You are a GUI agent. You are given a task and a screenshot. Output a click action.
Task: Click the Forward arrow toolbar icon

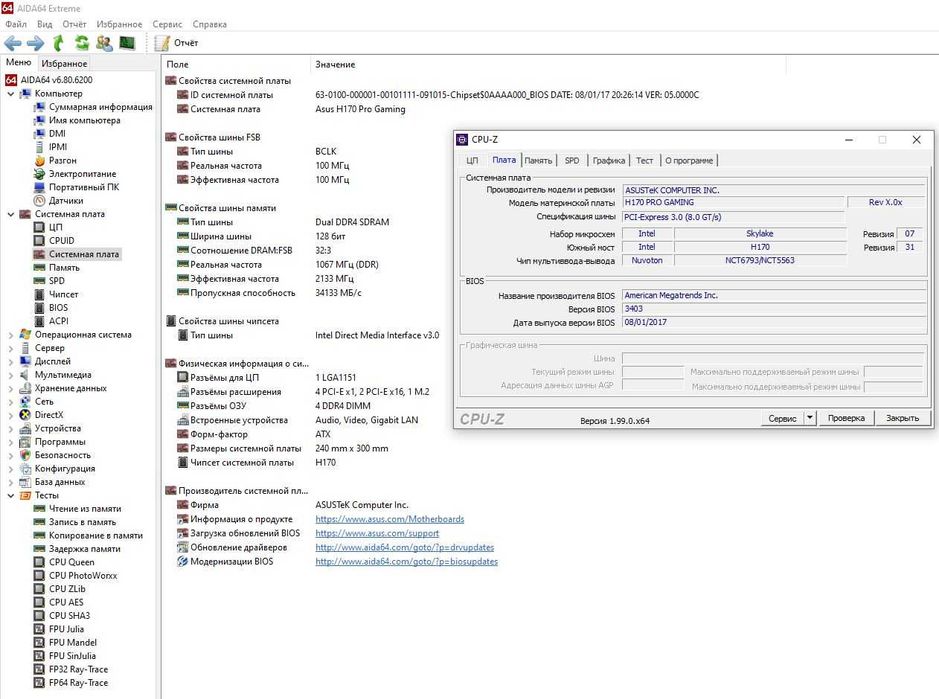[35, 43]
